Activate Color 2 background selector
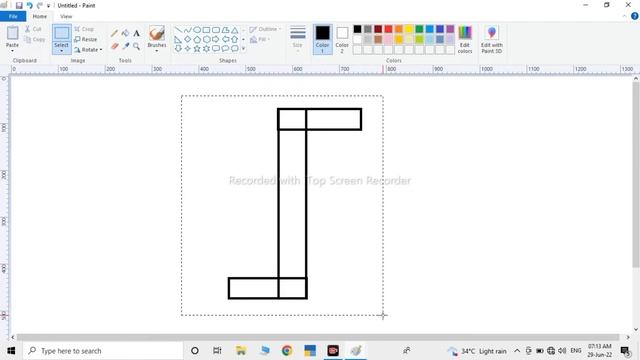 [x=342, y=39]
